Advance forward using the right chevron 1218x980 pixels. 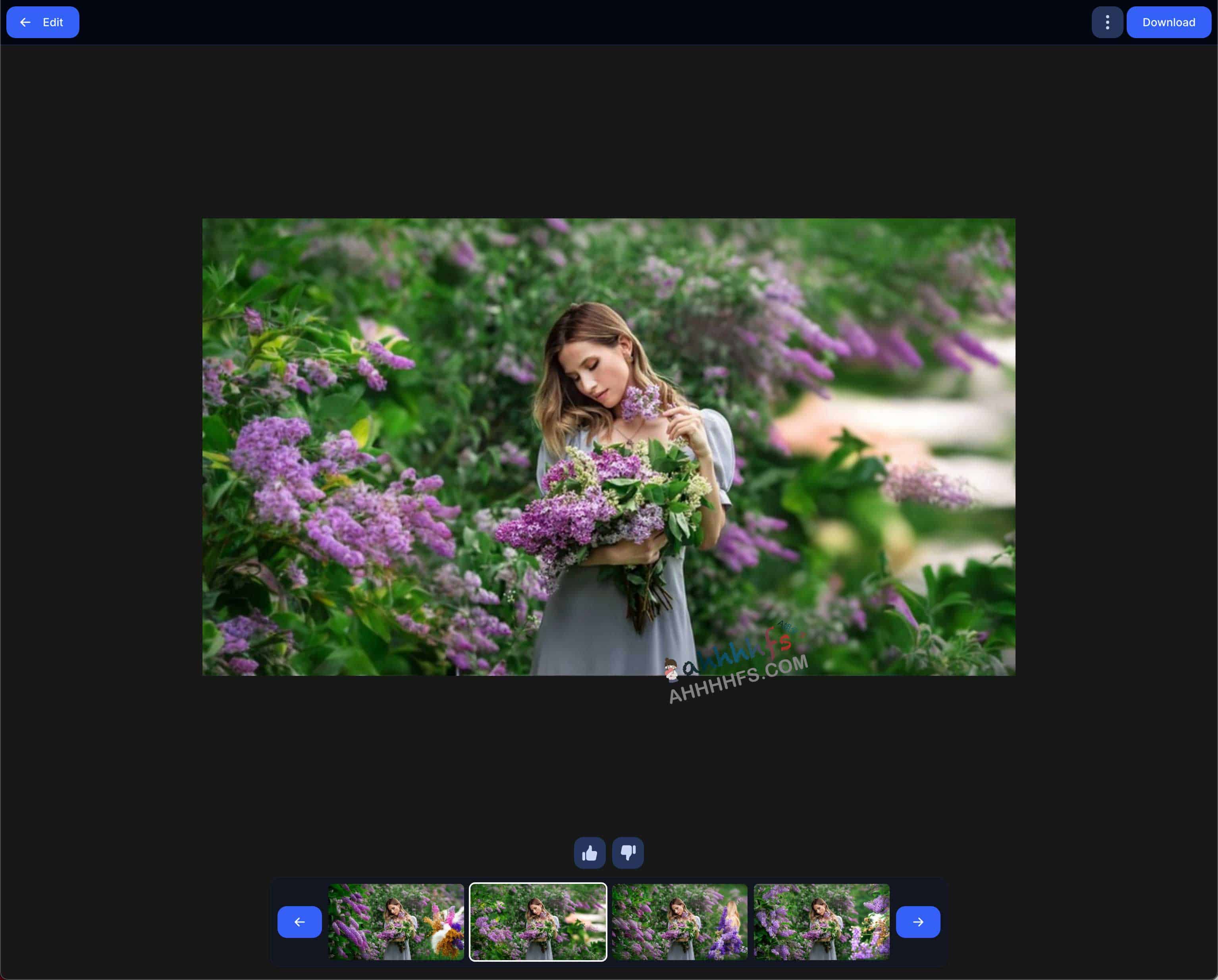coord(917,921)
